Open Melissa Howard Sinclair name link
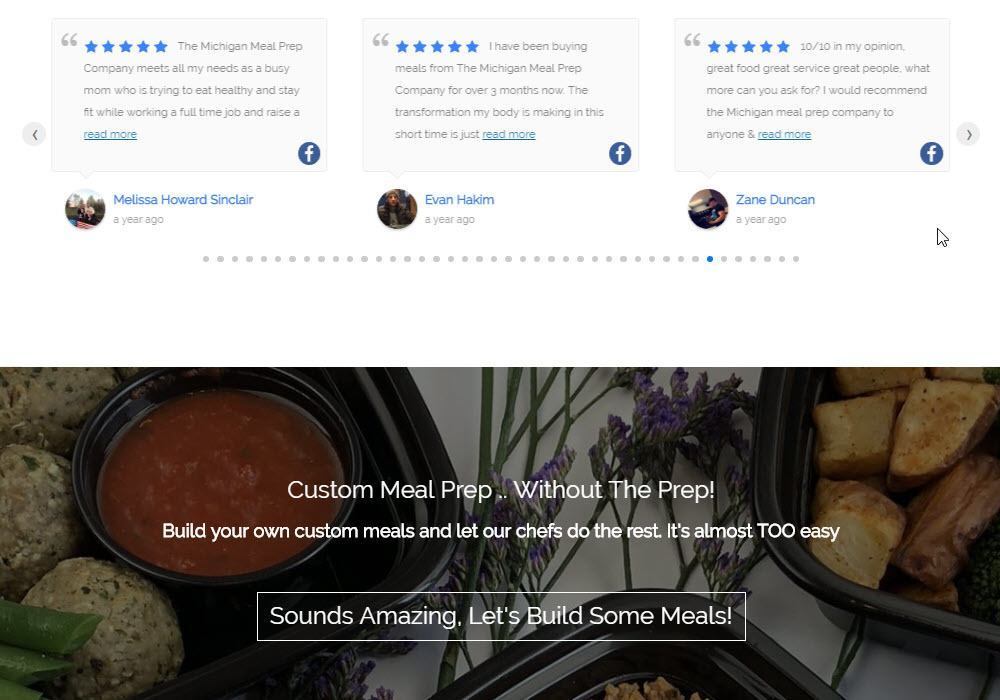Viewport: 1000px width, 700px height. pos(183,200)
